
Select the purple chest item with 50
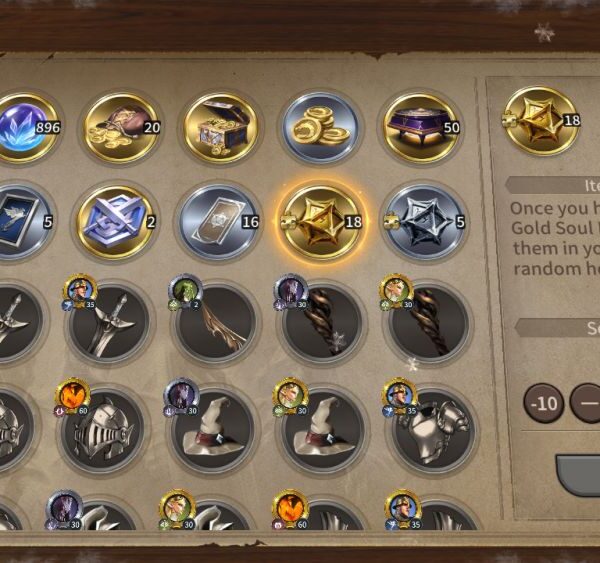(x=421, y=128)
